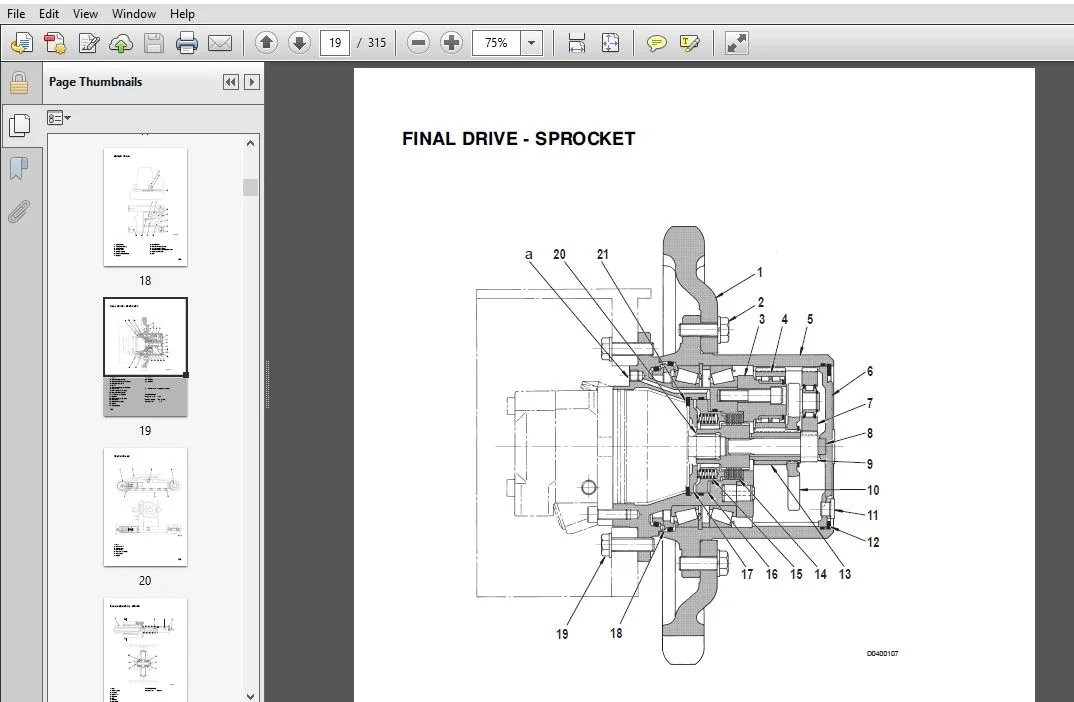Select page 20 thumbnail
Image resolution: width=1074 pixels, height=702 pixels.
tap(145, 507)
